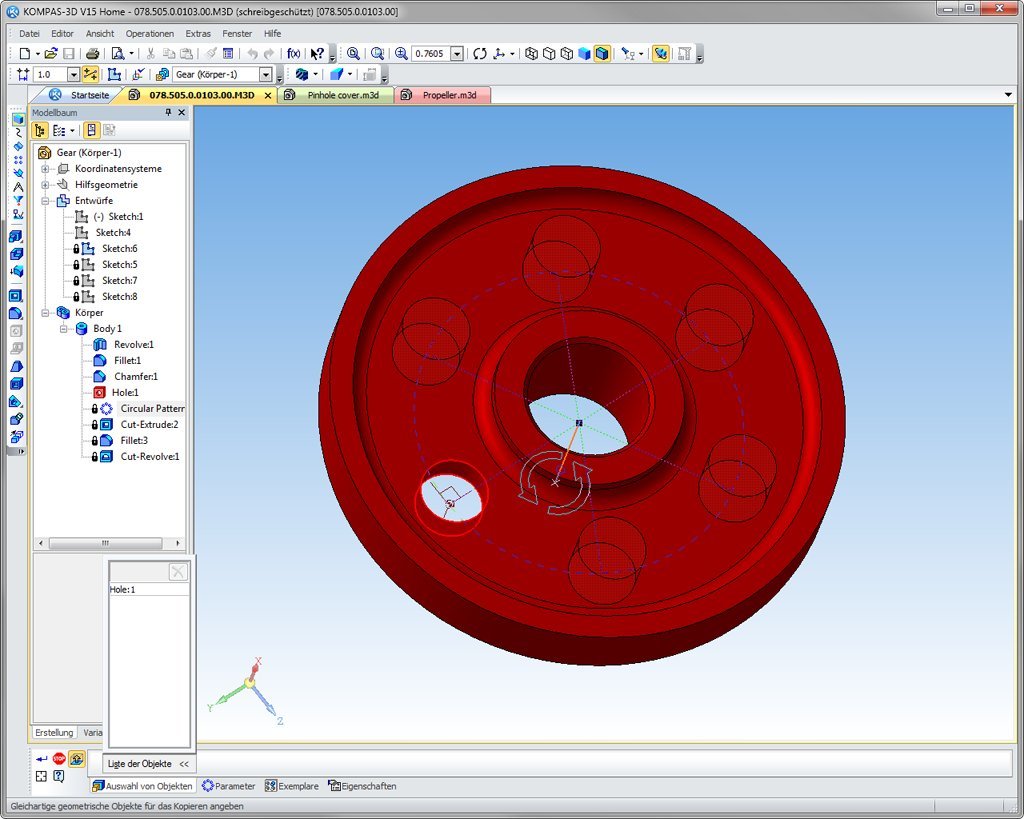
Task: Click the Rotate view icon
Action: (480, 54)
